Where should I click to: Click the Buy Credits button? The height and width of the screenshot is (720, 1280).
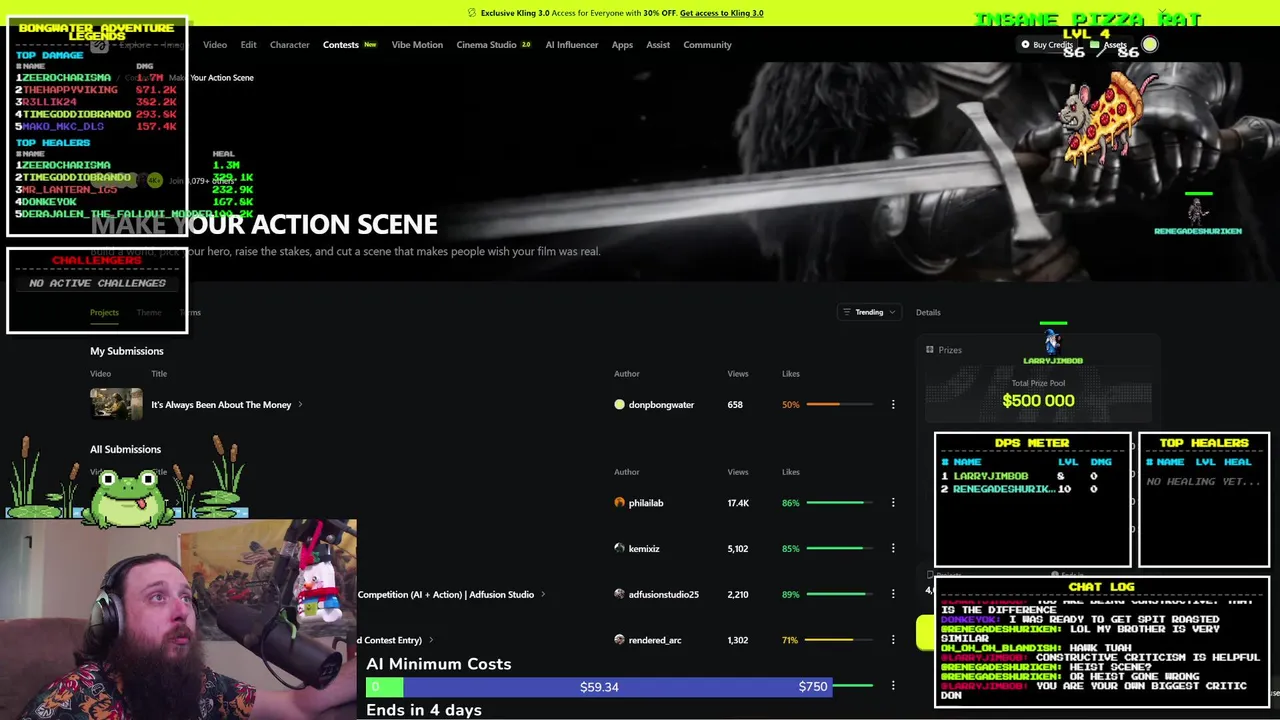[1047, 45]
